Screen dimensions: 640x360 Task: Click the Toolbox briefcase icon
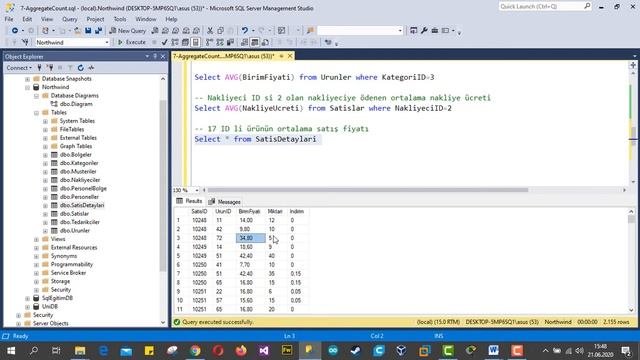click(x=435, y=31)
